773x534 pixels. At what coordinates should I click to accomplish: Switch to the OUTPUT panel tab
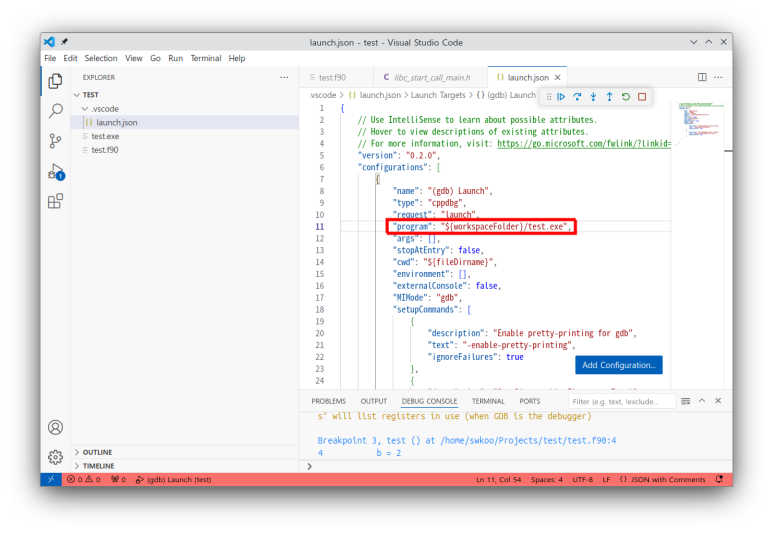pos(373,401)
